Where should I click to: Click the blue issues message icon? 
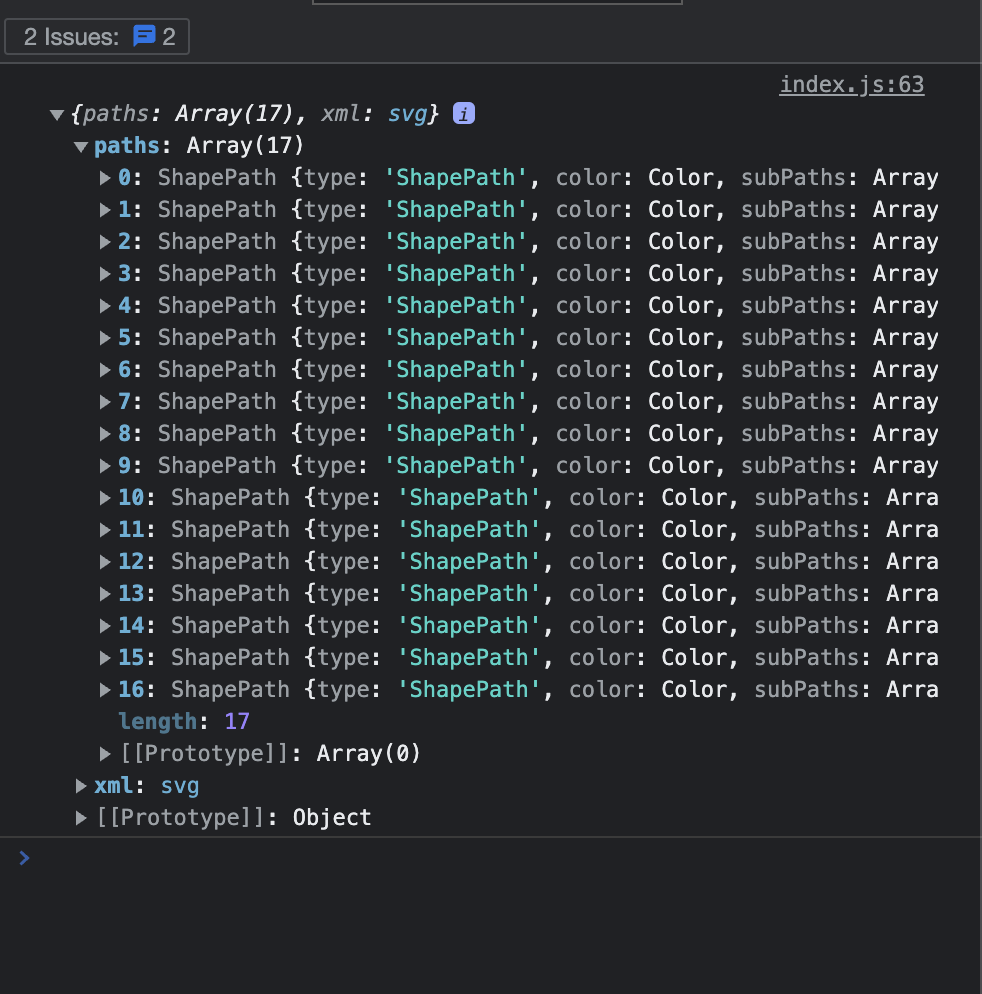point(145,36)
